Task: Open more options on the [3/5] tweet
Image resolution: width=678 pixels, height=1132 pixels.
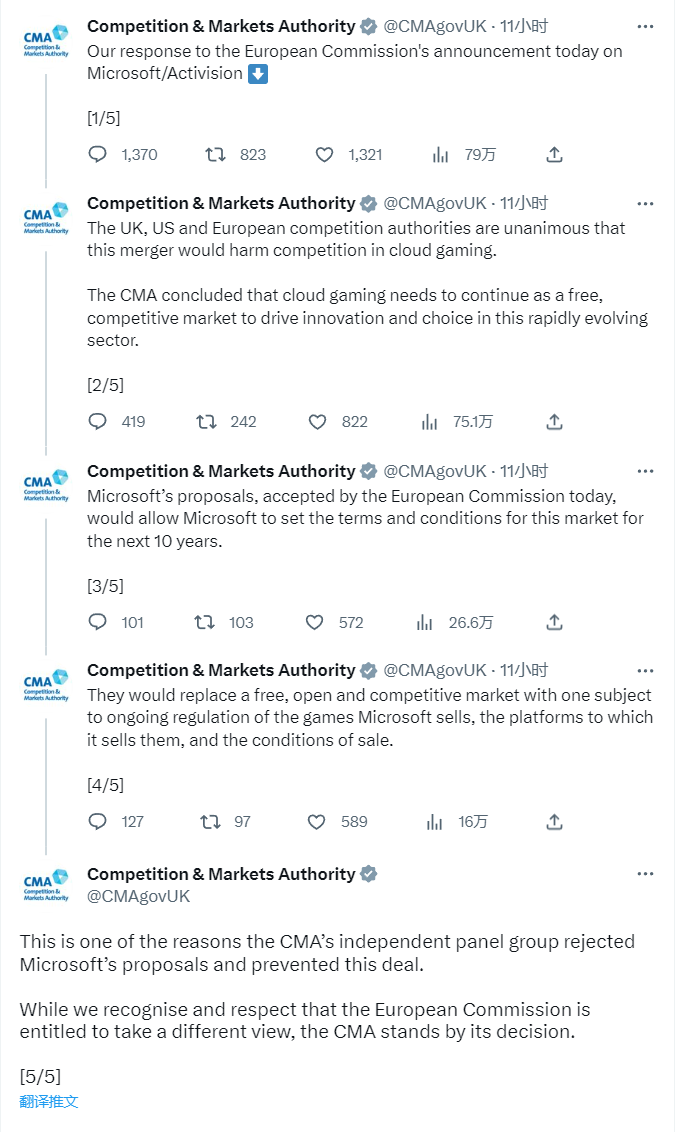Action: [645, 471]
